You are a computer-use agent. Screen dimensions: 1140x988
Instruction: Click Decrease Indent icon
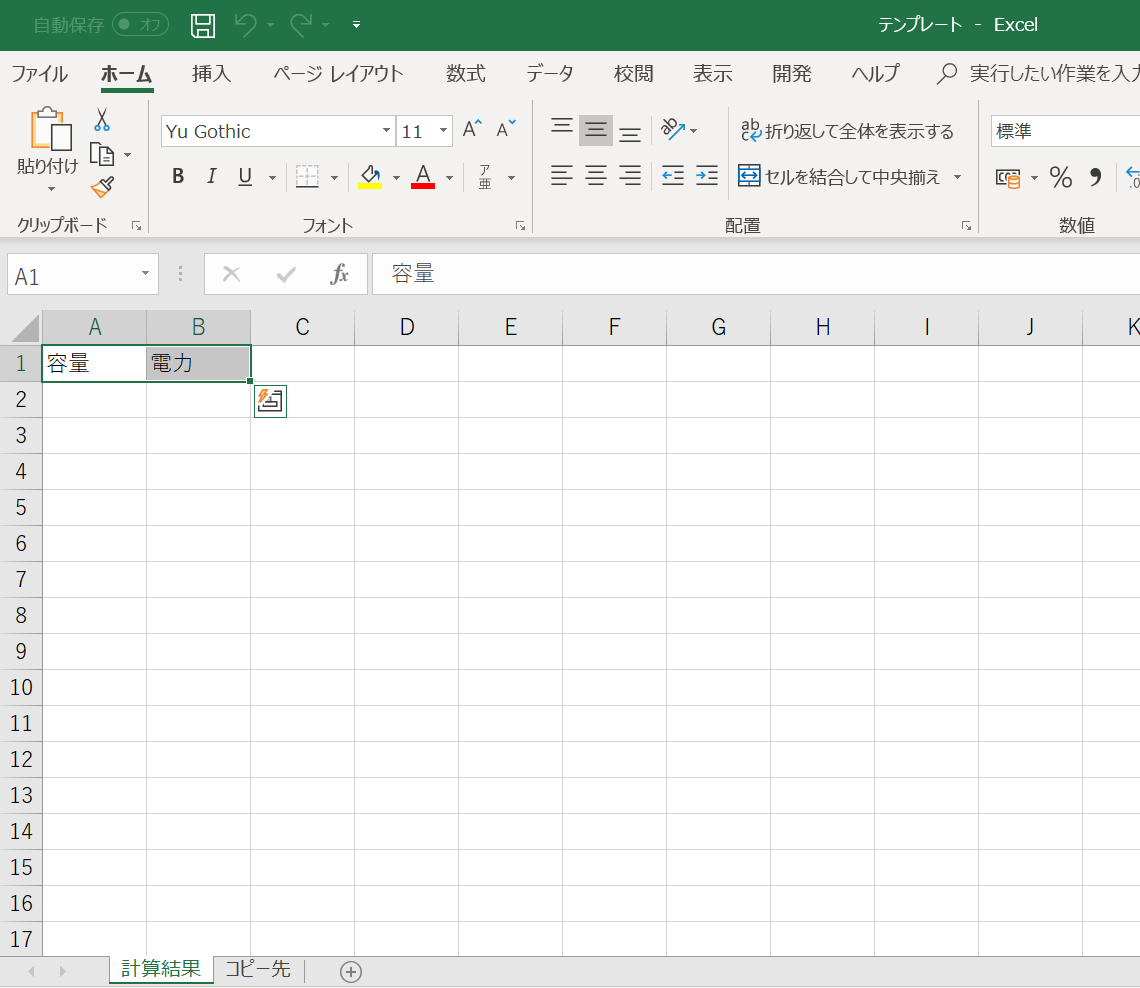(x=673, y=176)
